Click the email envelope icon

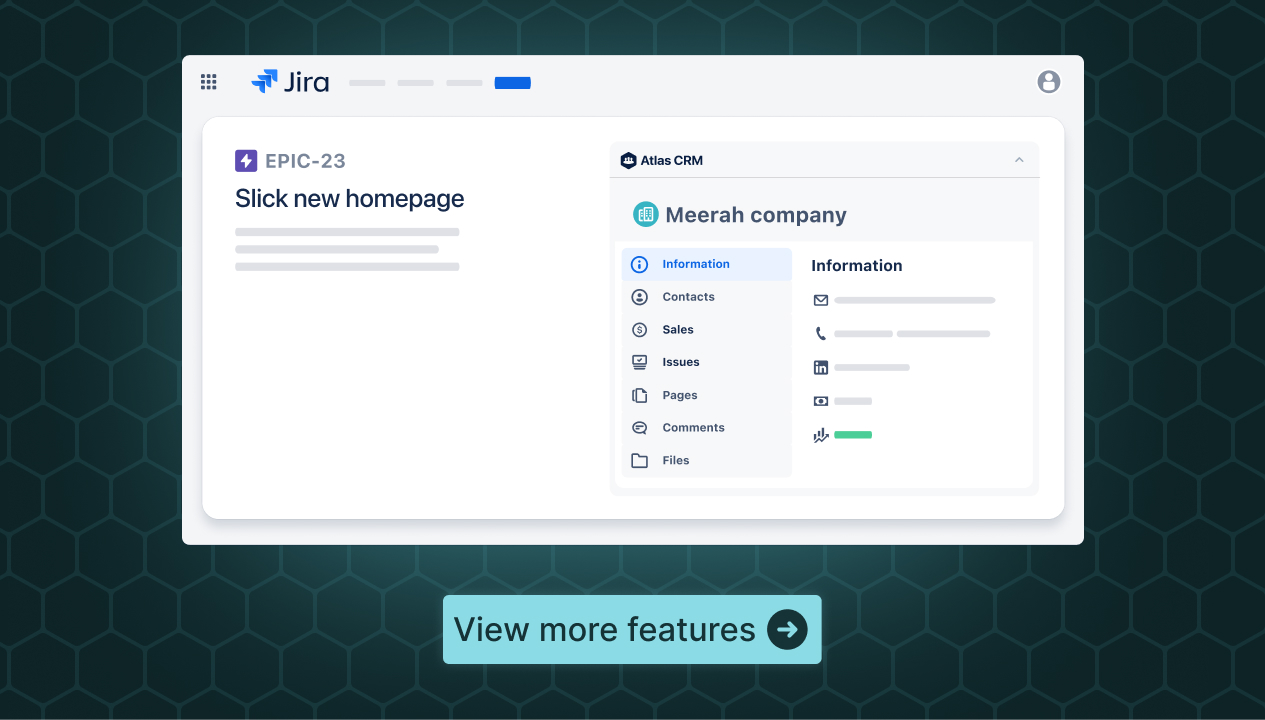coord(821,300)
